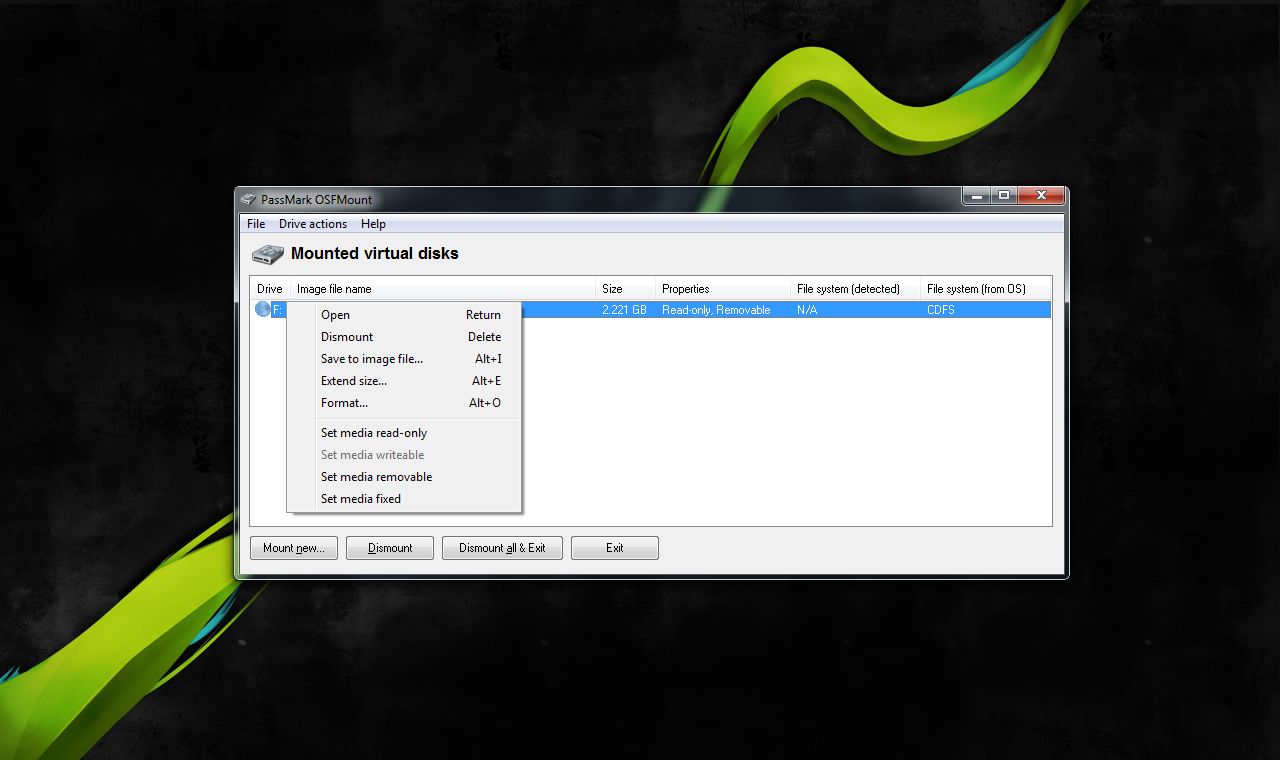
Task: Click the Exit button
Action: pyautogui.click(x=615, y=548)
